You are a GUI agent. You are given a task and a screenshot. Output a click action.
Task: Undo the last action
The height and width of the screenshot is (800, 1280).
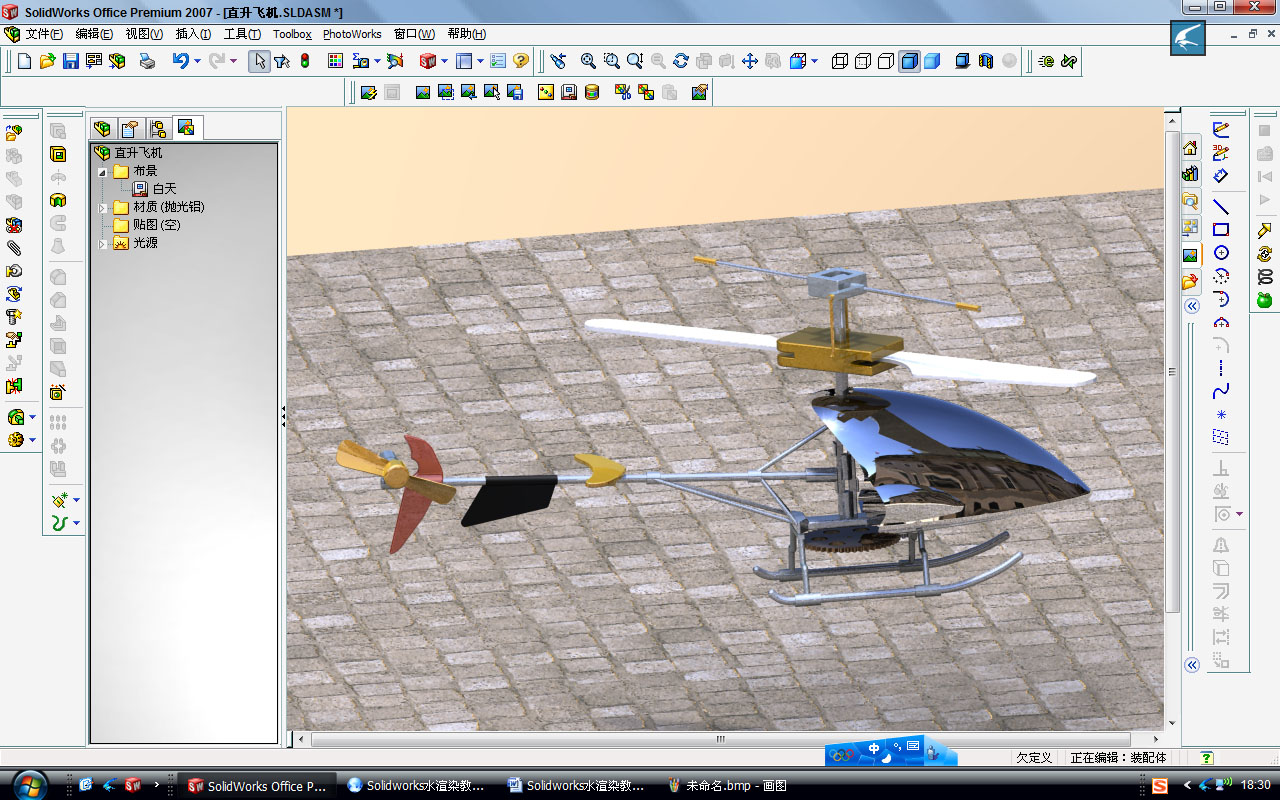point(180,61)
